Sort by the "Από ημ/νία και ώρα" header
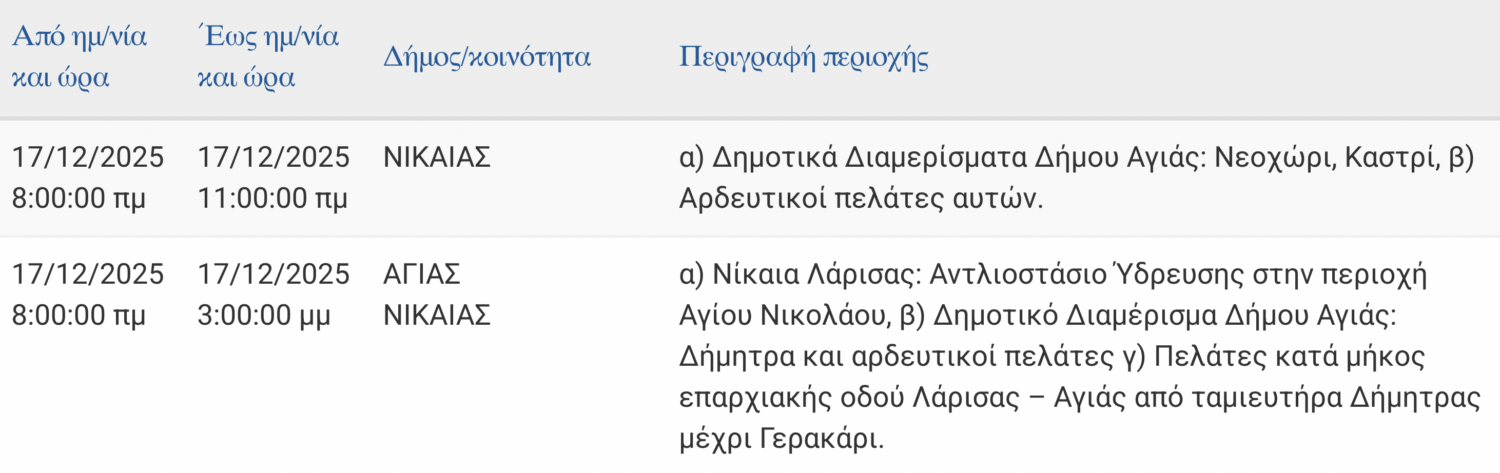This screenshot has width=1500, height=473. tap(79, 58)
